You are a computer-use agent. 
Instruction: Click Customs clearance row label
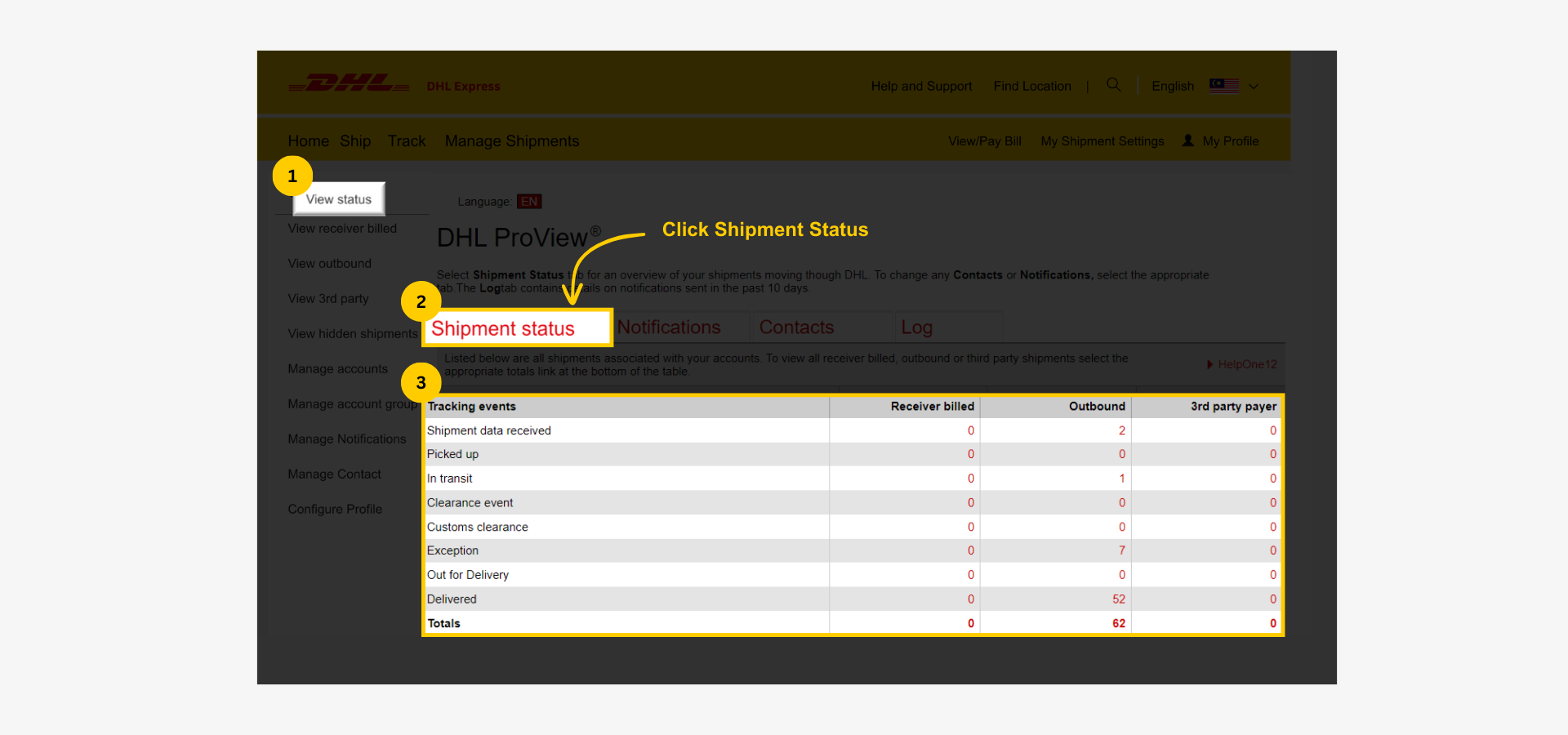(x=477, y=527)
